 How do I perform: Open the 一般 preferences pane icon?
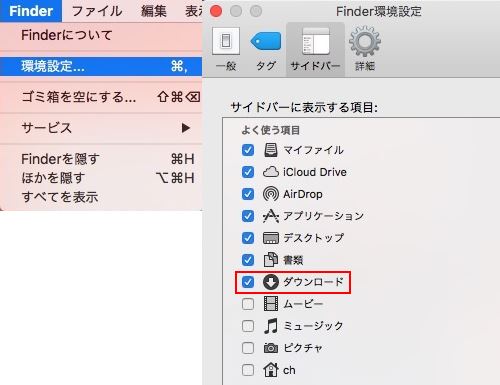pyautogui.click(x=226, y=41)
